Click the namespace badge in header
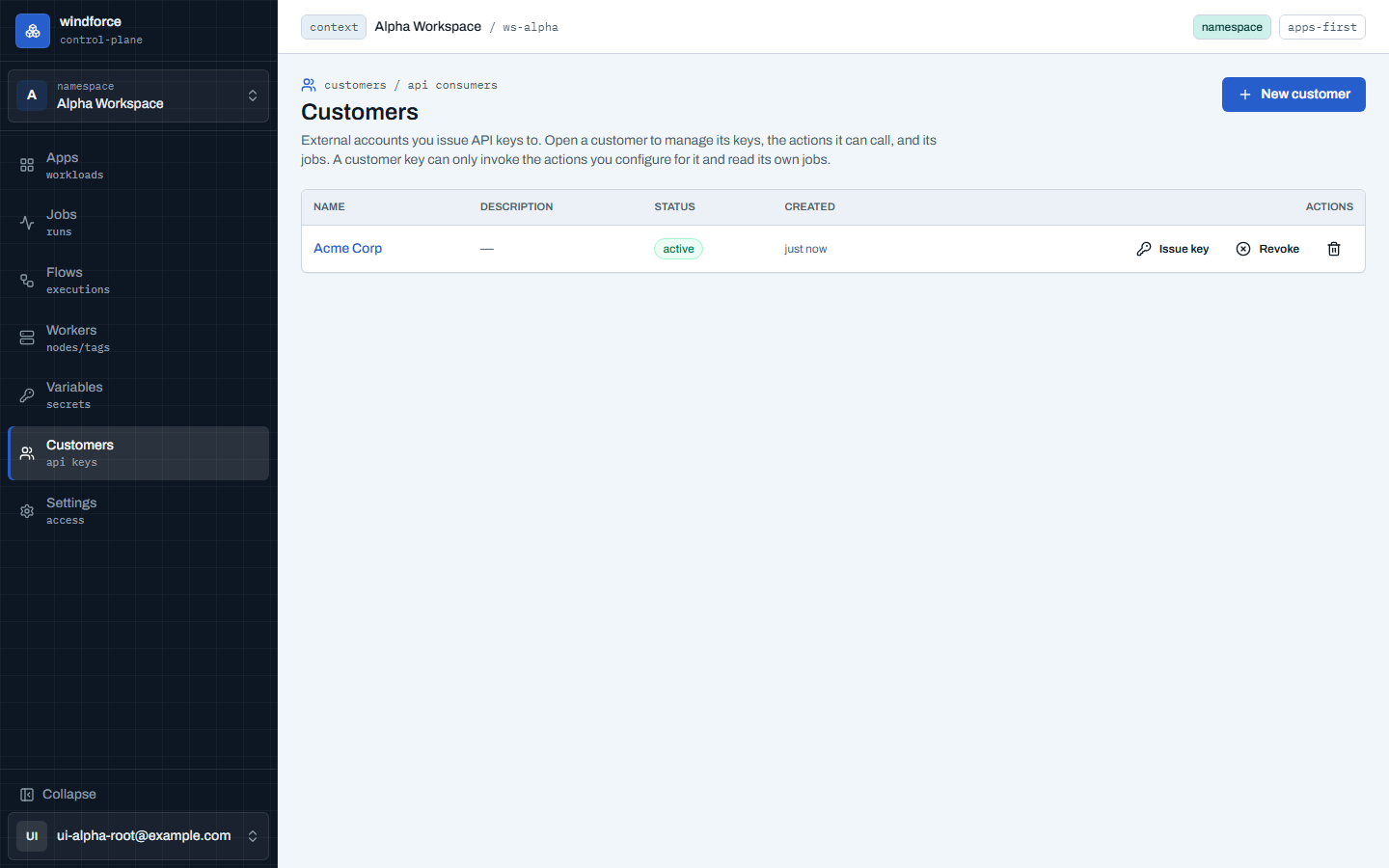The height and width of the screenshot is (868, 1389). coord(1232,27)
